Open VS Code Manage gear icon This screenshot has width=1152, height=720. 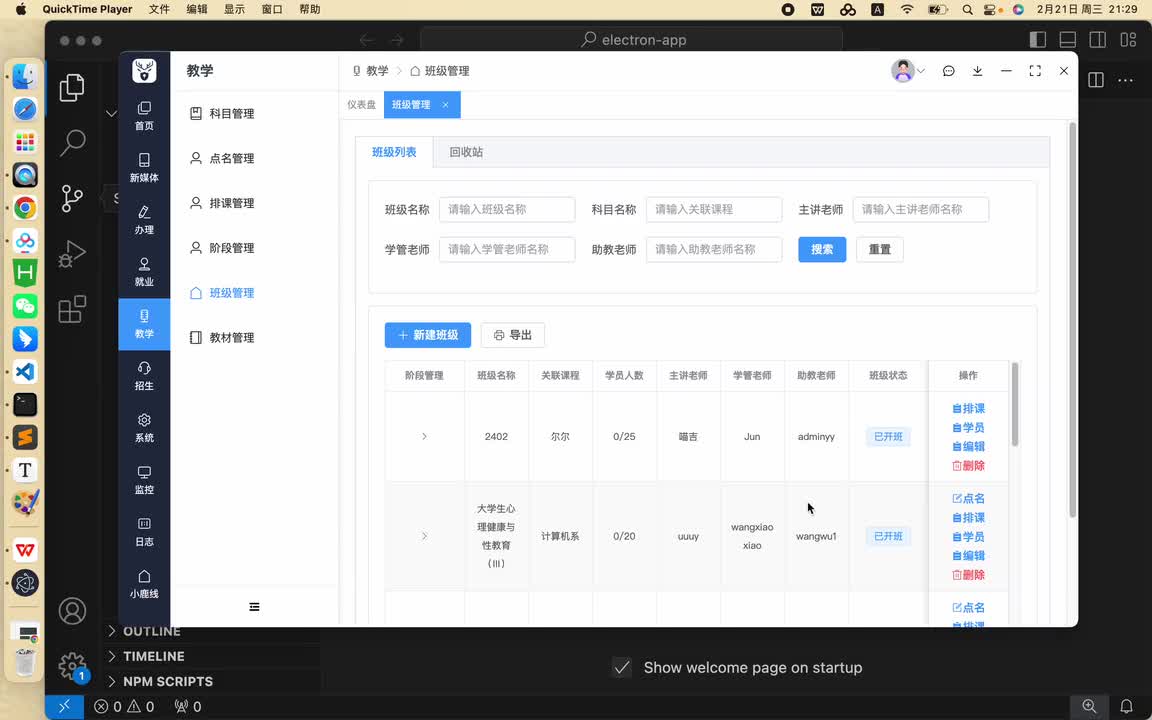[72, 666]
